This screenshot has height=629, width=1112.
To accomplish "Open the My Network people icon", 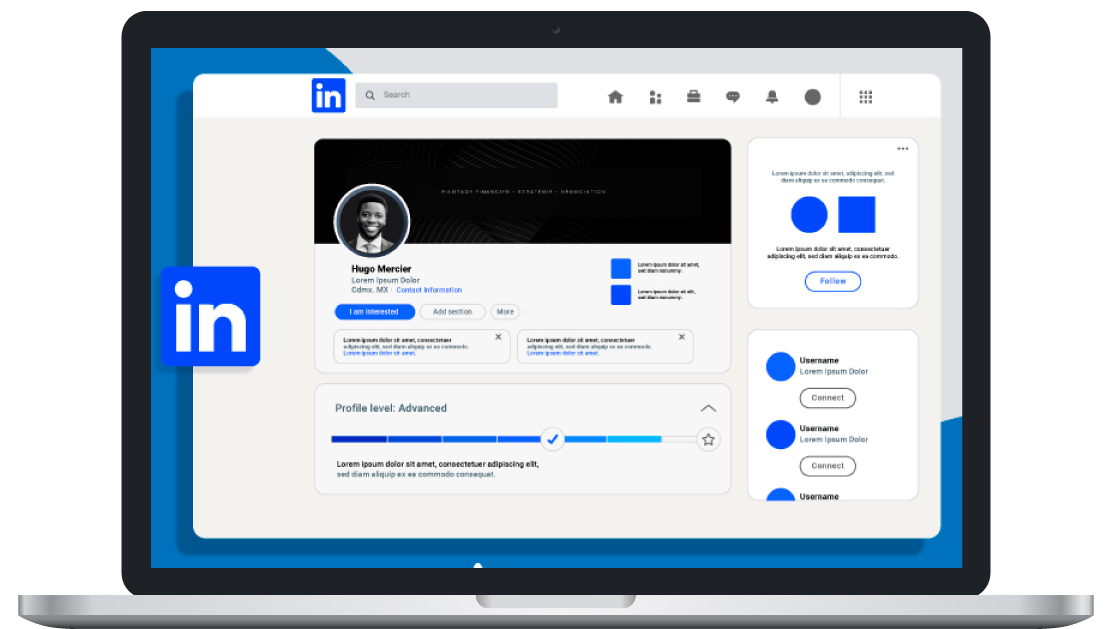I will (x=655, y=97).
